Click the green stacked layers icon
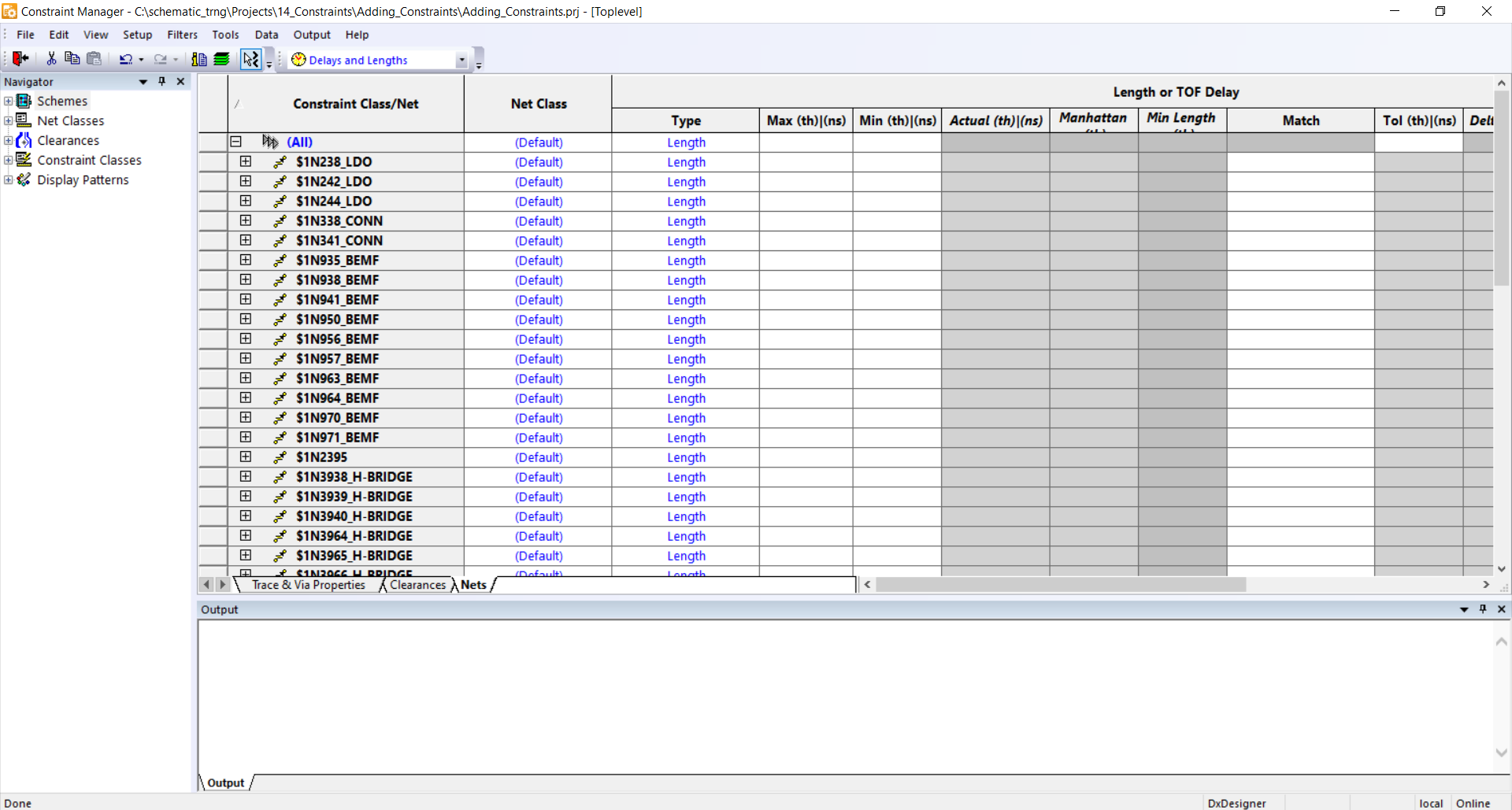 pos(222,59)
